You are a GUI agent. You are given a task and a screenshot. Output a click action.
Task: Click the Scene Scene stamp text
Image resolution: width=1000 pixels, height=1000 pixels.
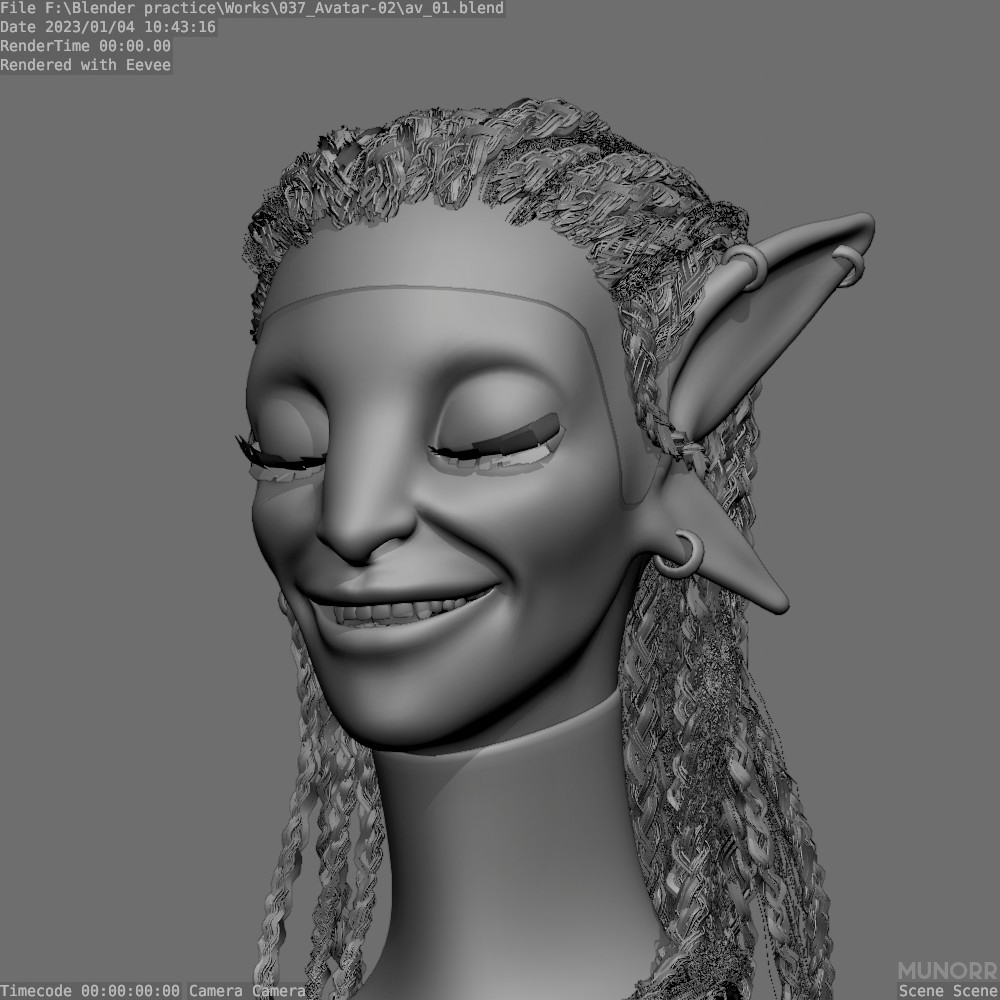tap(949, 991)
